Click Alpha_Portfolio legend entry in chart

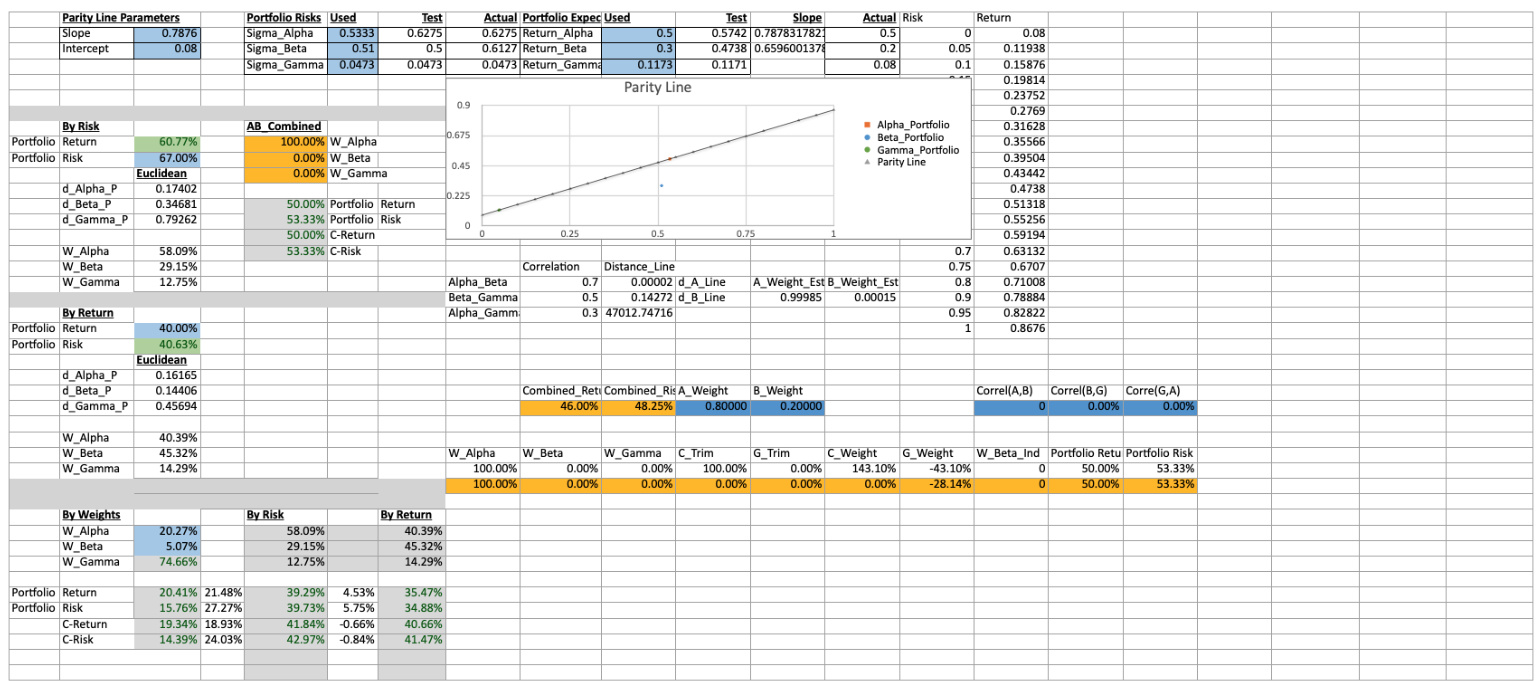pos(912,125)
